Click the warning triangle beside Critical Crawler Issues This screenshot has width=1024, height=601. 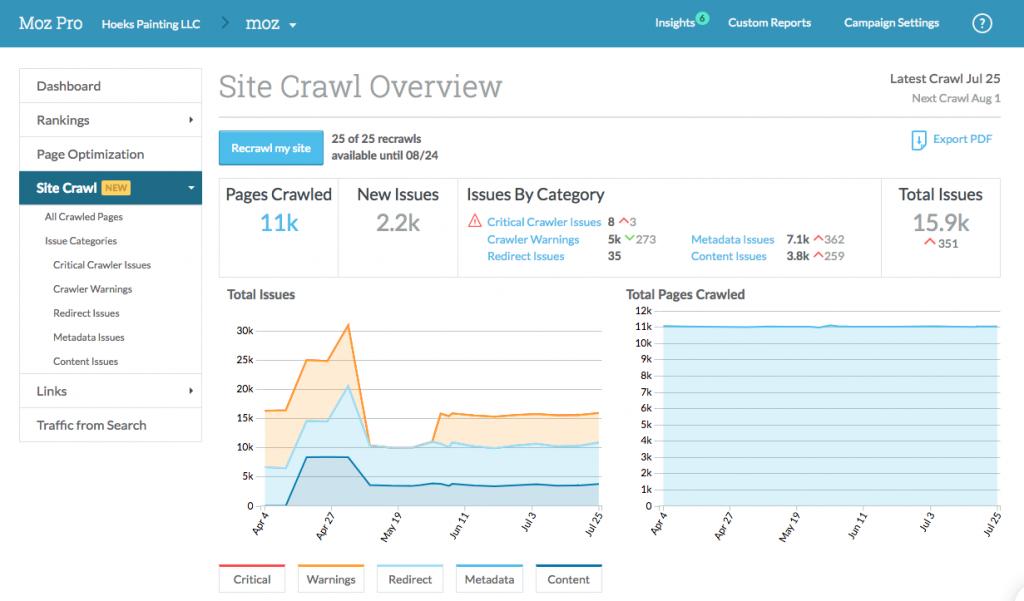(x=473, y=220)
